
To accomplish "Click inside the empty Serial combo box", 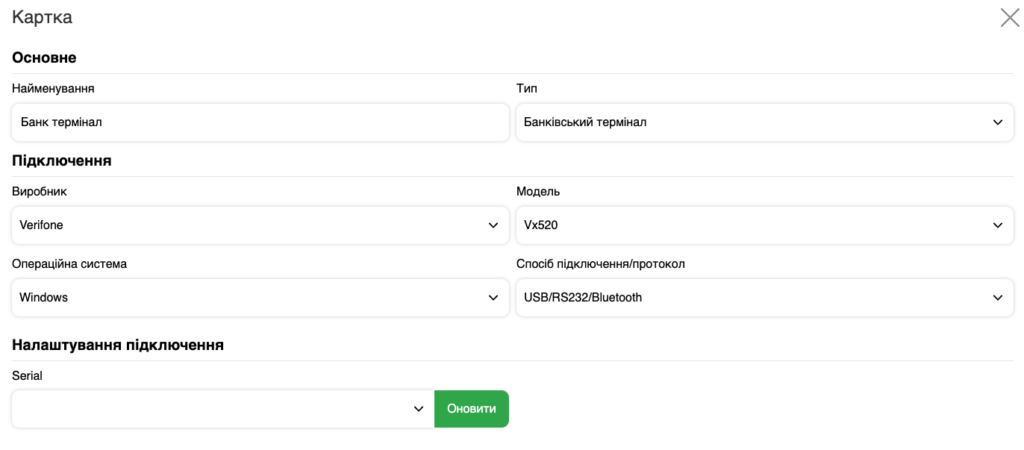I will (210, 409).
